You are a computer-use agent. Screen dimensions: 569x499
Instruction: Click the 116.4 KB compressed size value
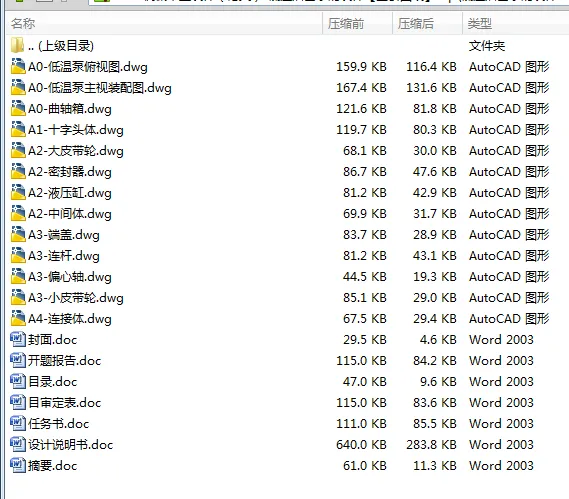(x=431, y=67)
